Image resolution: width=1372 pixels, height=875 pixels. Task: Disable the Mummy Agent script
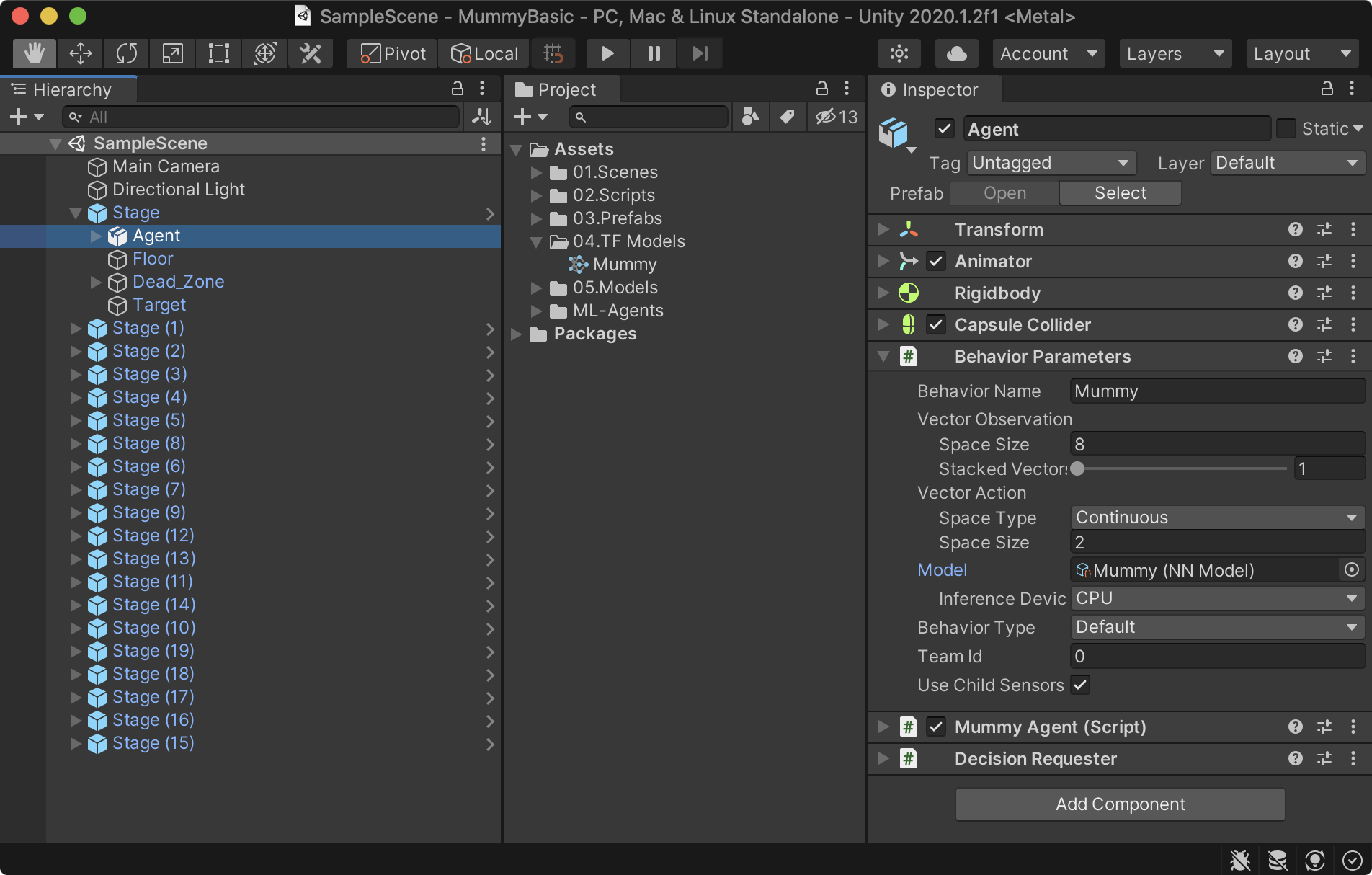coord(935,727)
